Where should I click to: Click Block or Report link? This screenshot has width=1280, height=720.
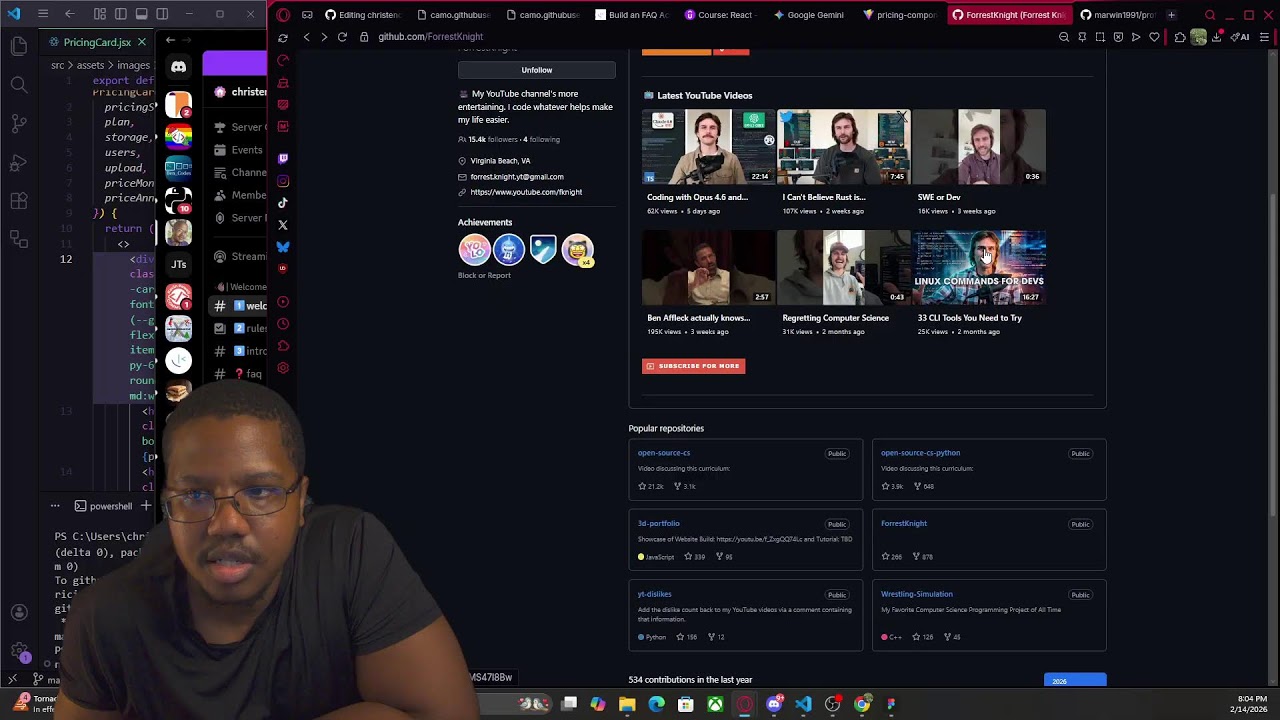(x=484, y=275)
